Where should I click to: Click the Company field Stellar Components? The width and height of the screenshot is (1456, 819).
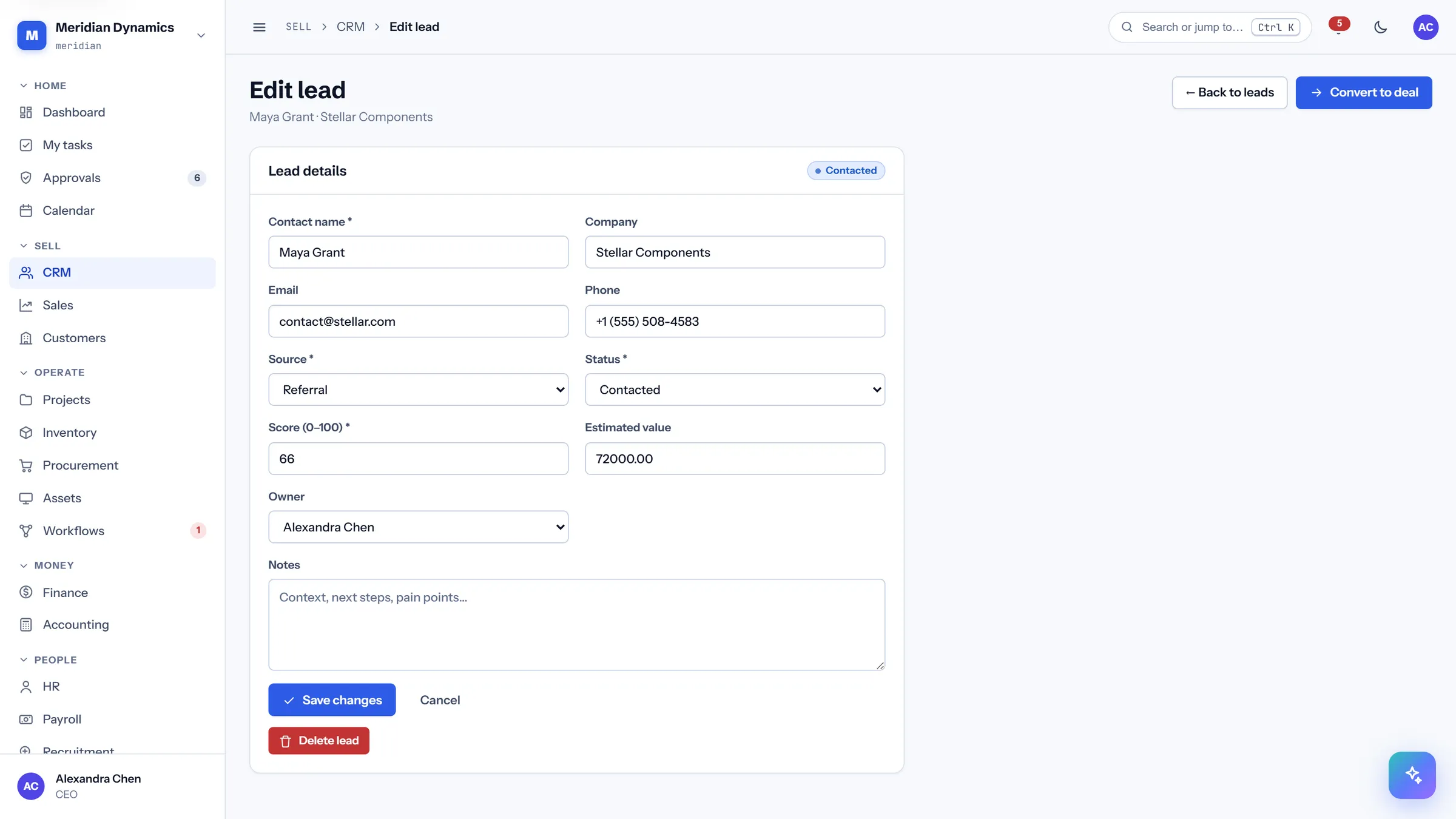tap(735, 252)
